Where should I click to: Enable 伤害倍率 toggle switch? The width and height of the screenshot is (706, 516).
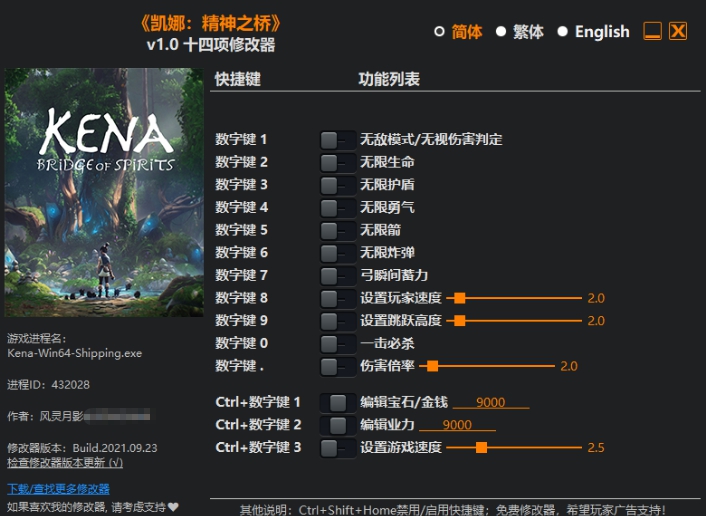click(338, 366)
